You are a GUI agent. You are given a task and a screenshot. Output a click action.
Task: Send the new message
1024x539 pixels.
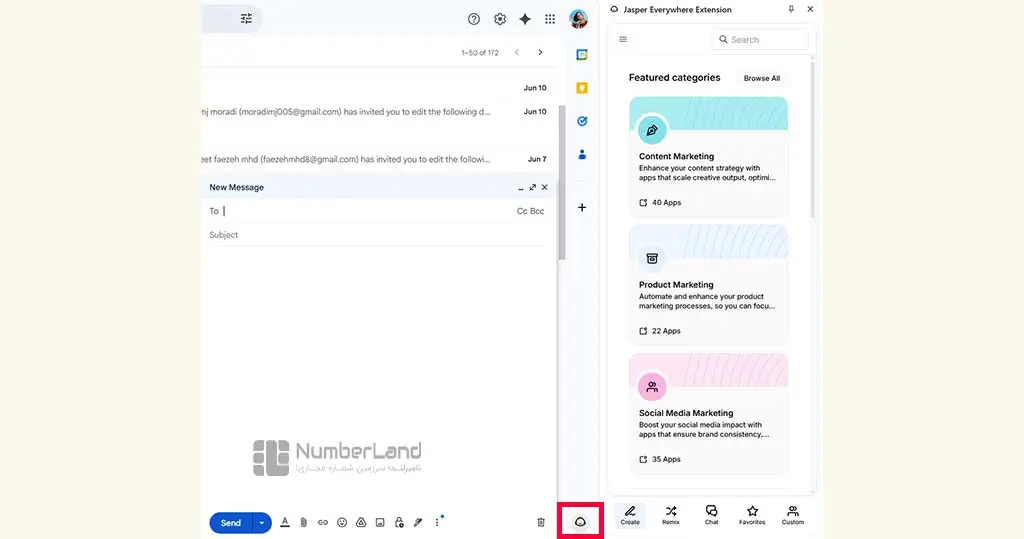[231, 523]
